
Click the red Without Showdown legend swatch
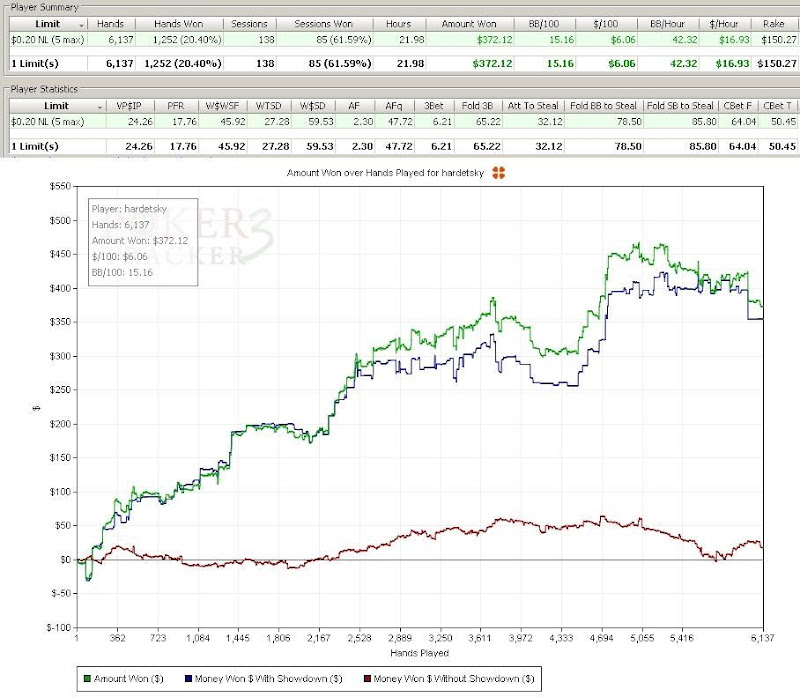click(367, 679)
